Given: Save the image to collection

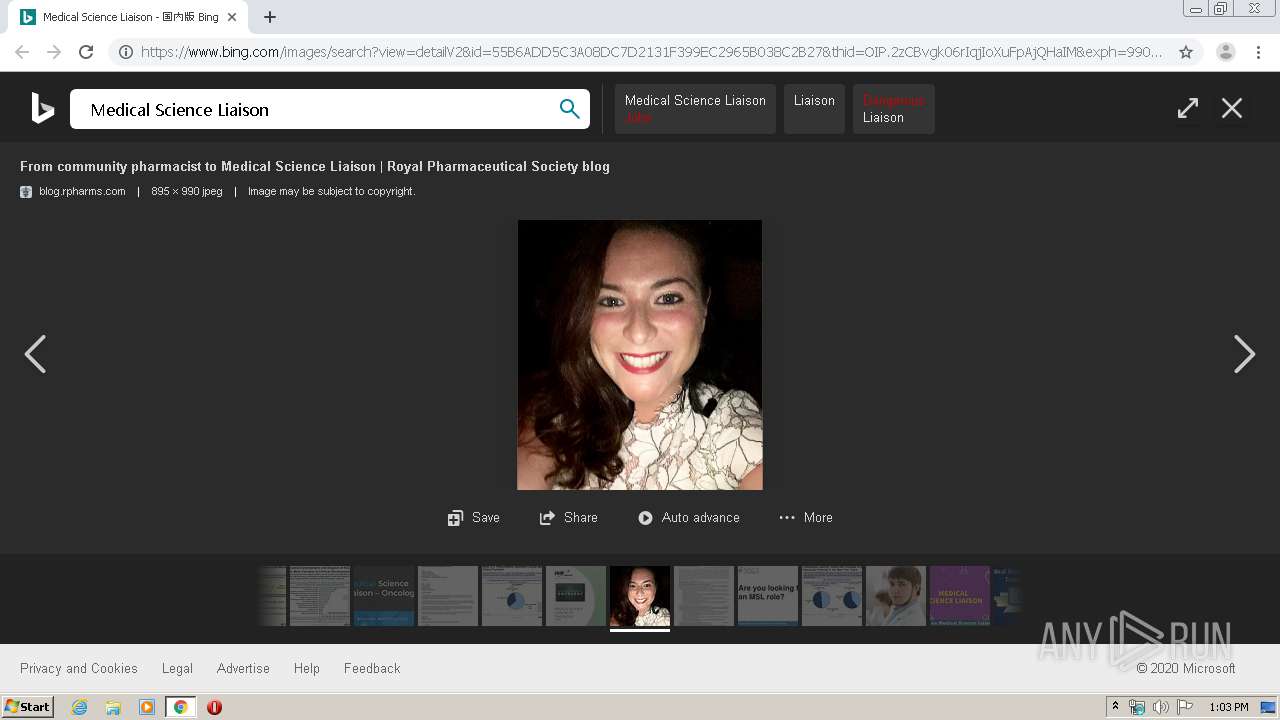Looking at the screenshot, I should [473, 517].
